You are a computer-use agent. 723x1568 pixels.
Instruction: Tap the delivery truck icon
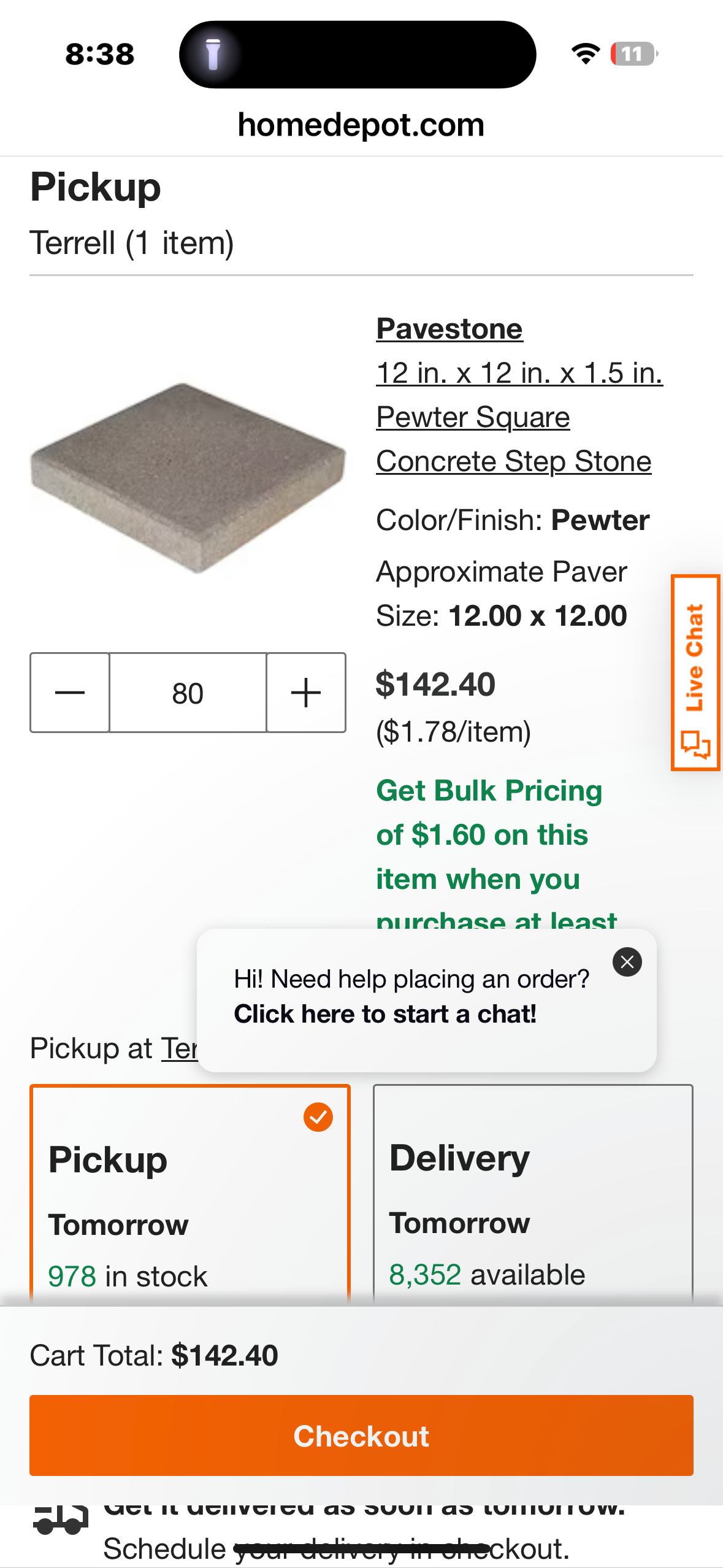[61, 1520]
